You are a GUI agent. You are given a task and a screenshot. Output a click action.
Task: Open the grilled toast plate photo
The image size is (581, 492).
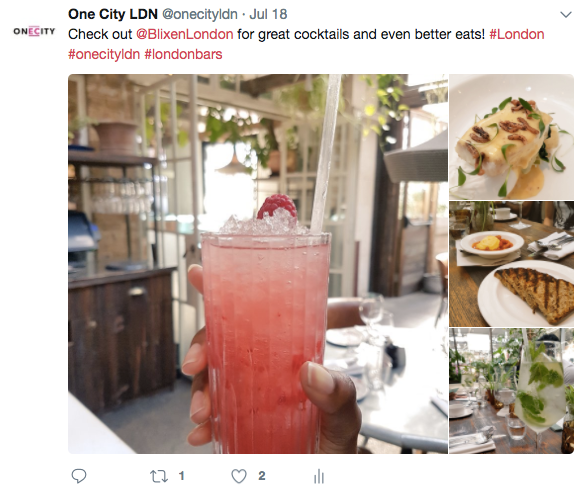511,264
